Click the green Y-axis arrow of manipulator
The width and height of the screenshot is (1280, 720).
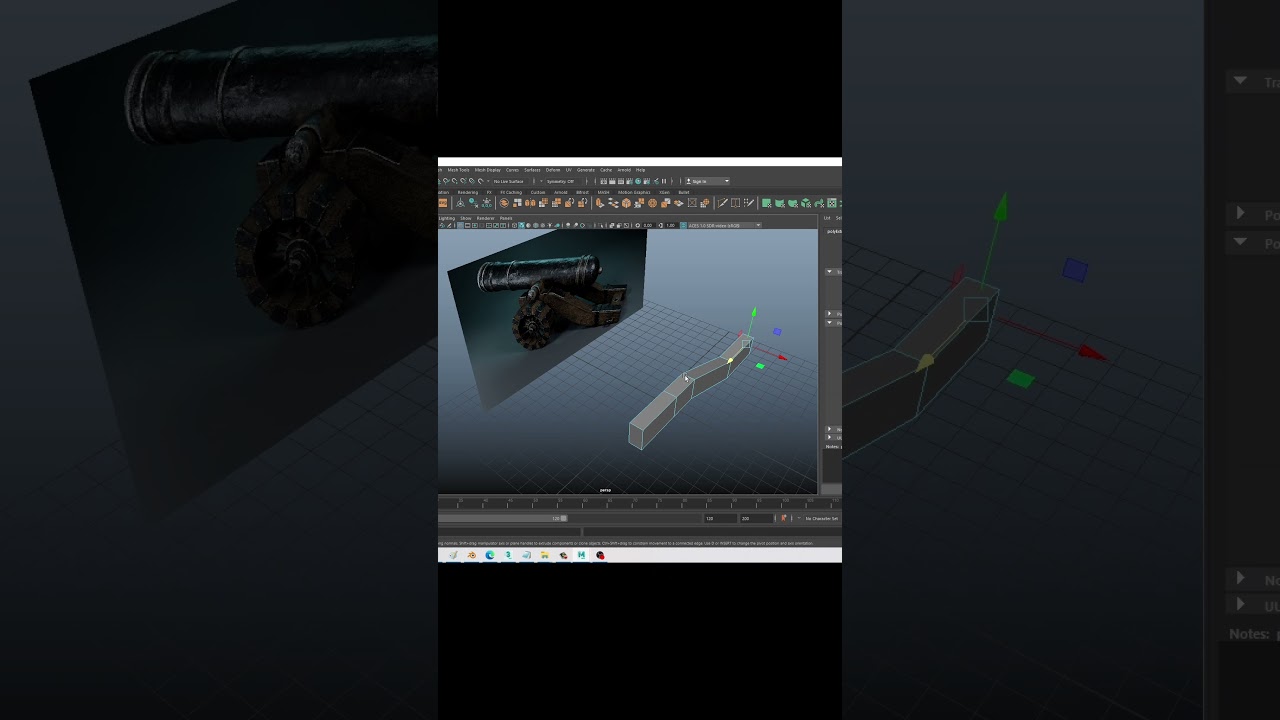coord(754,313)
